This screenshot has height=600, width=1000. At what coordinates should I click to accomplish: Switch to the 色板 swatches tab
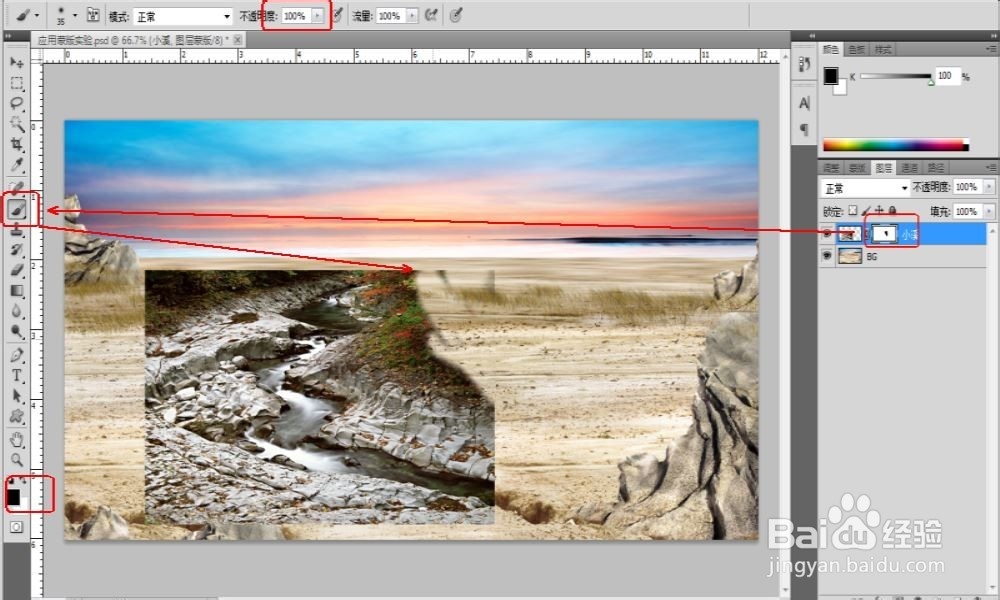(857, 49)
